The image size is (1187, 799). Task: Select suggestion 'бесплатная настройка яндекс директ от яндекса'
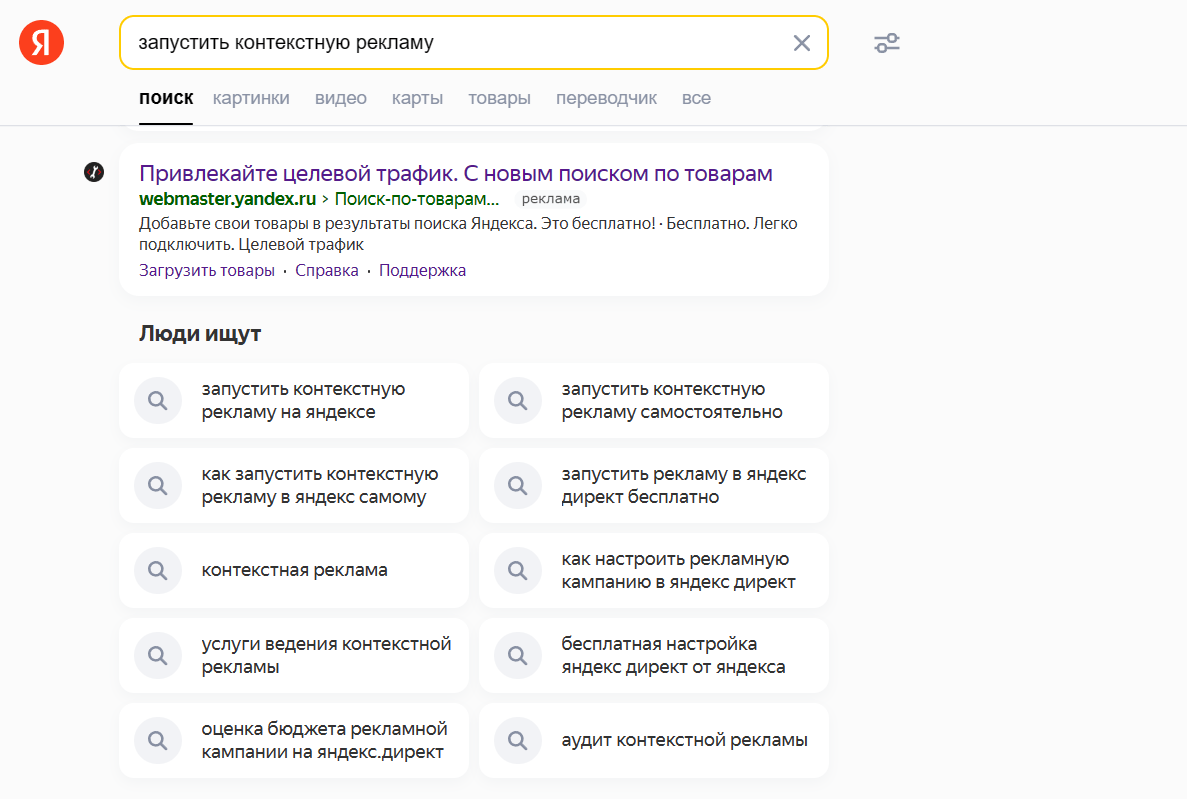tap(654, 655)
